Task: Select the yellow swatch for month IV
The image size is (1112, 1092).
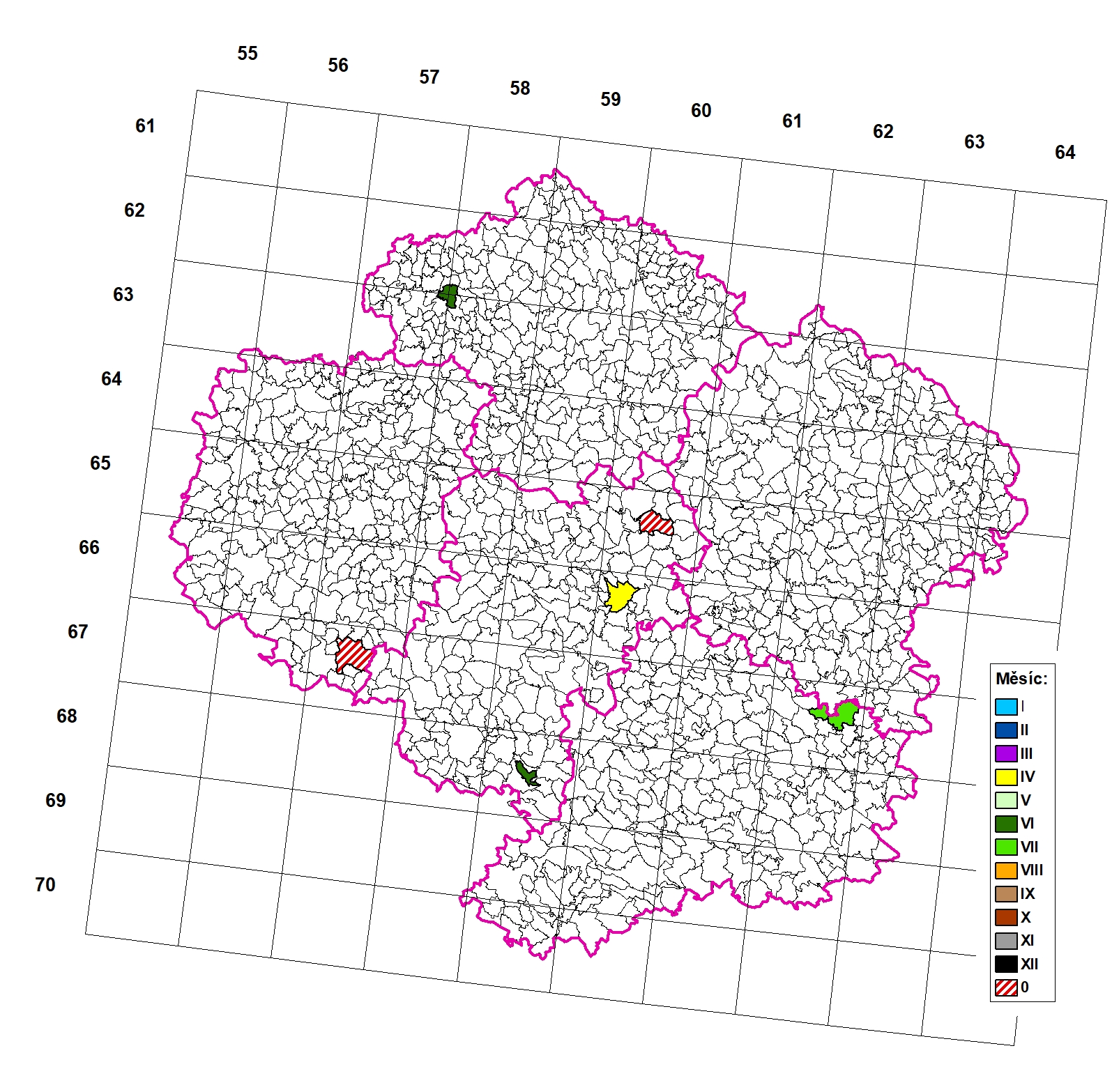Action: pos(1006,777)
